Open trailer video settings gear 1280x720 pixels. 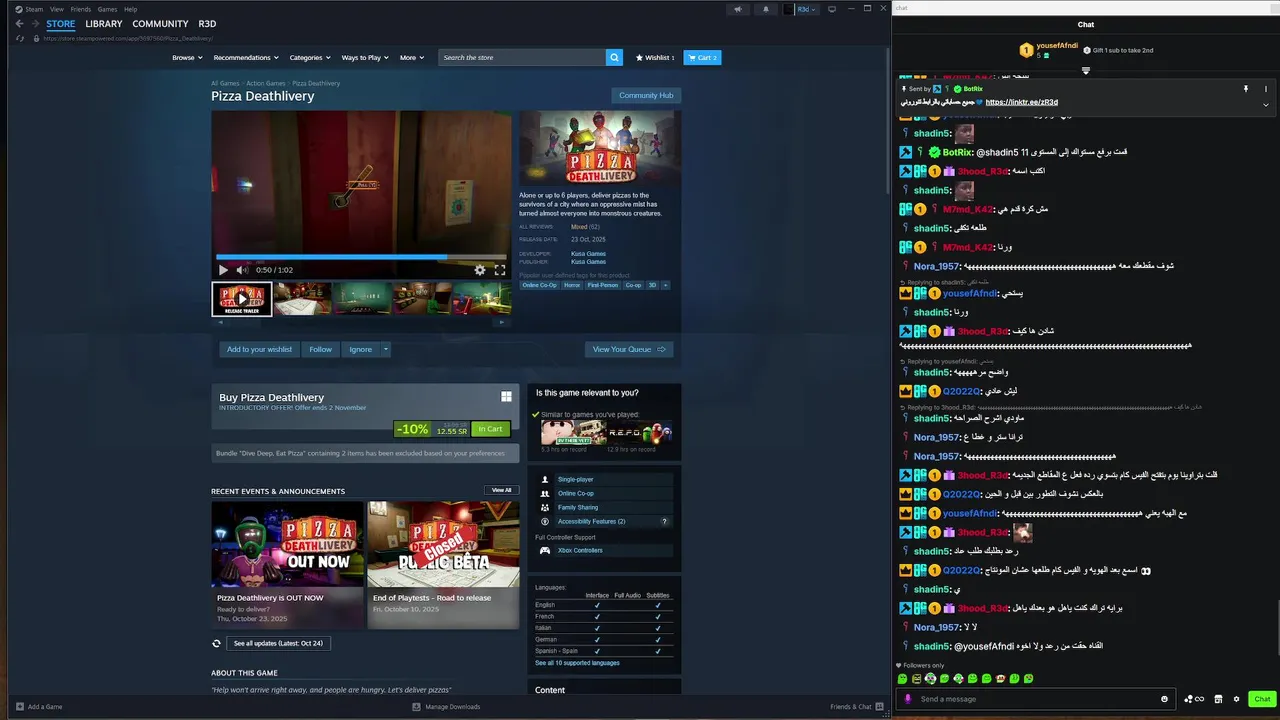click(480, 270)
